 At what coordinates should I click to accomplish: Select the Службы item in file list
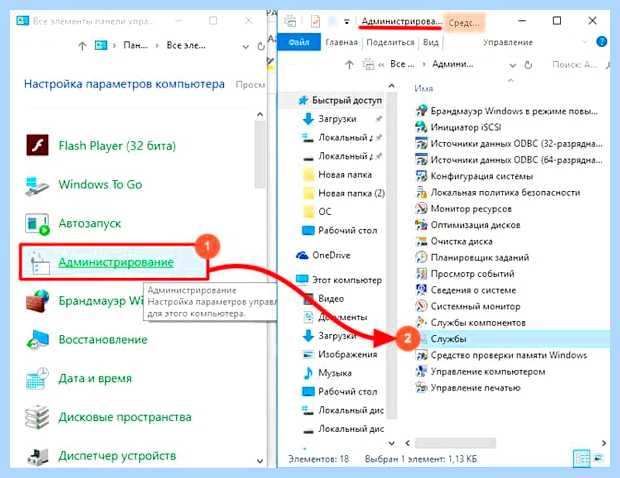click(x=448, y=339)
